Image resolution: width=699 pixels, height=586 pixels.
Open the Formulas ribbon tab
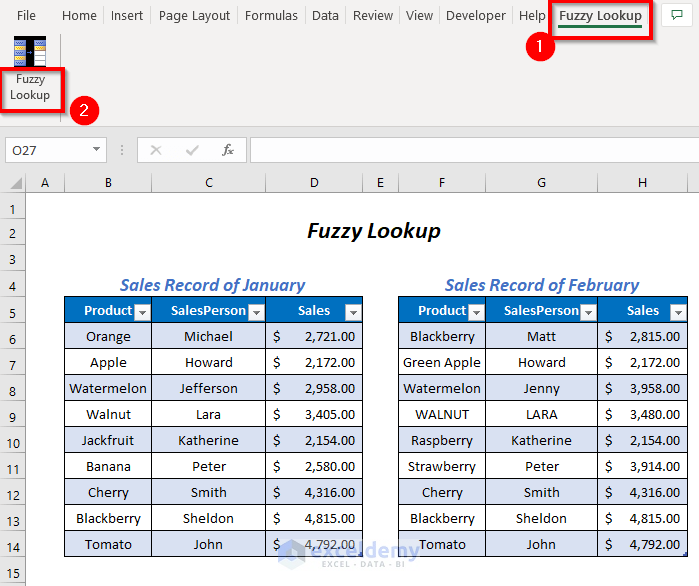(x=271, y=16)
